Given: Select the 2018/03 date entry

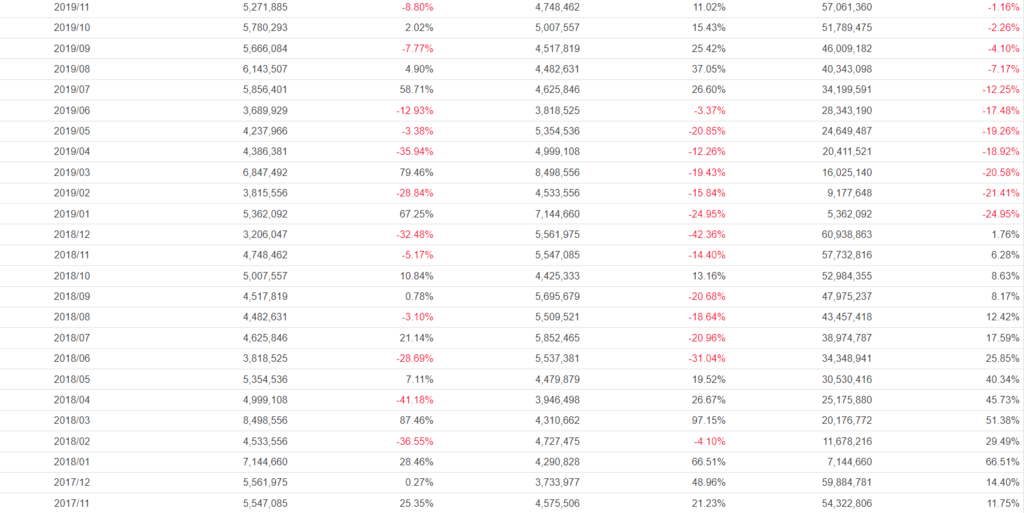Looking at the screenshot, I should 69,420.
